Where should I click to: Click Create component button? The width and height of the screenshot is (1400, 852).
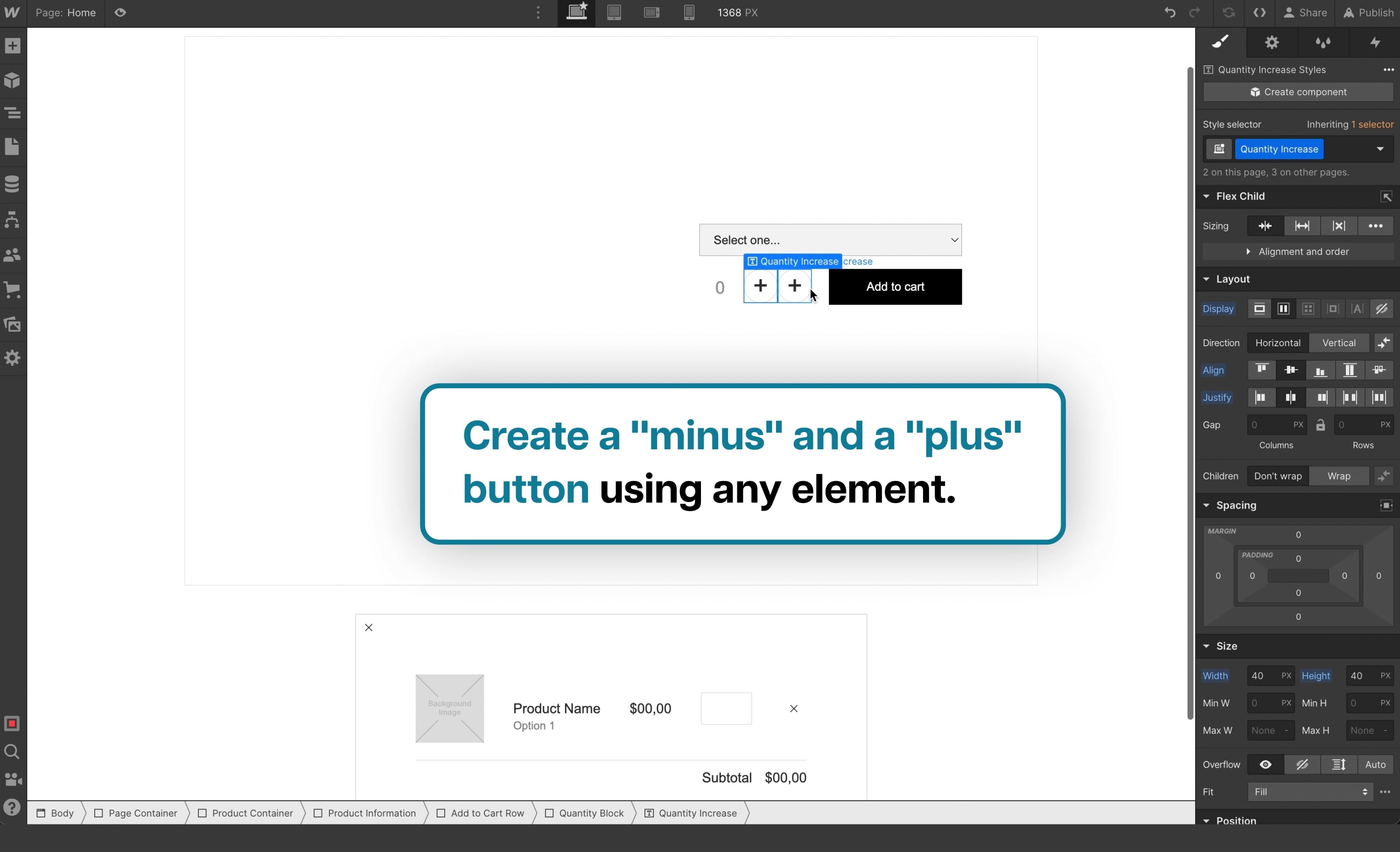[1298, 92]
